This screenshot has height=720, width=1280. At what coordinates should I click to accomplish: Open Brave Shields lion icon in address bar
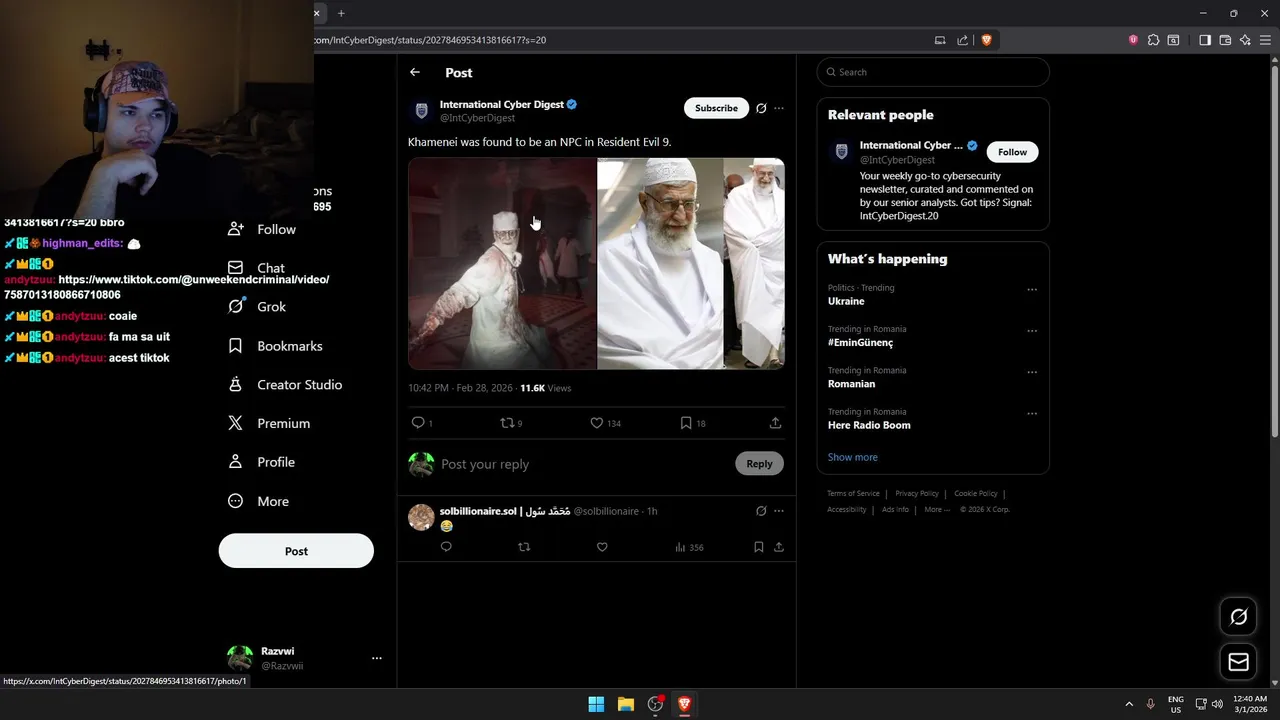(986, 40)
